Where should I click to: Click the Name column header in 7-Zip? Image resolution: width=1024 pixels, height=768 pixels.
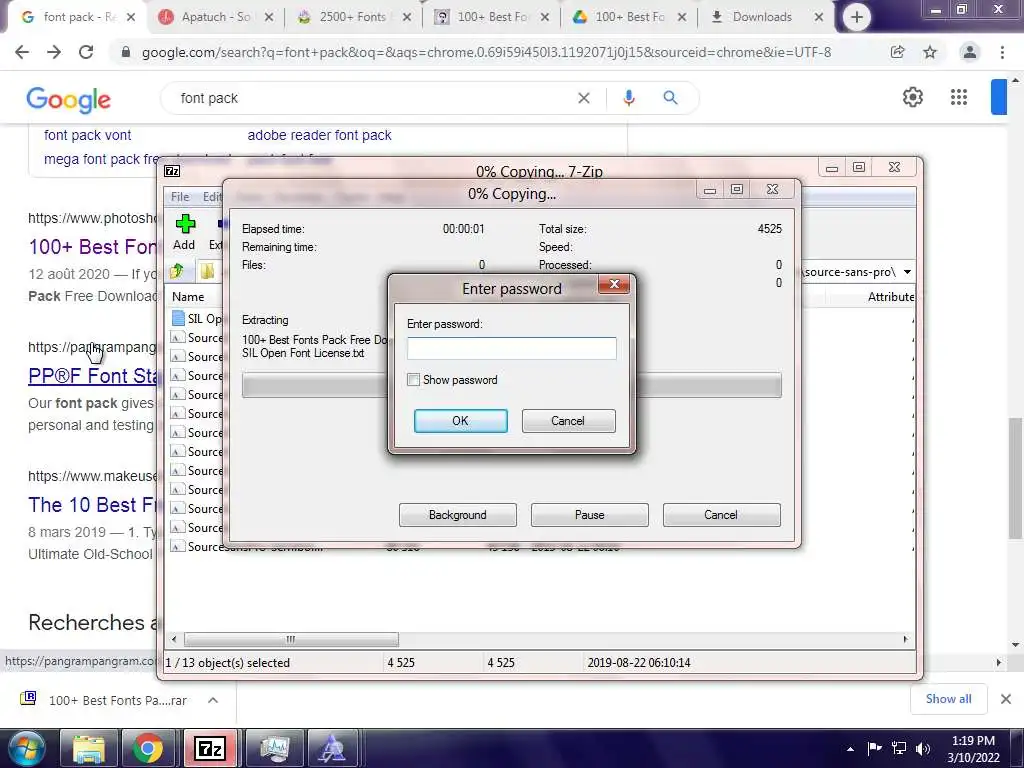click(188, 296)
